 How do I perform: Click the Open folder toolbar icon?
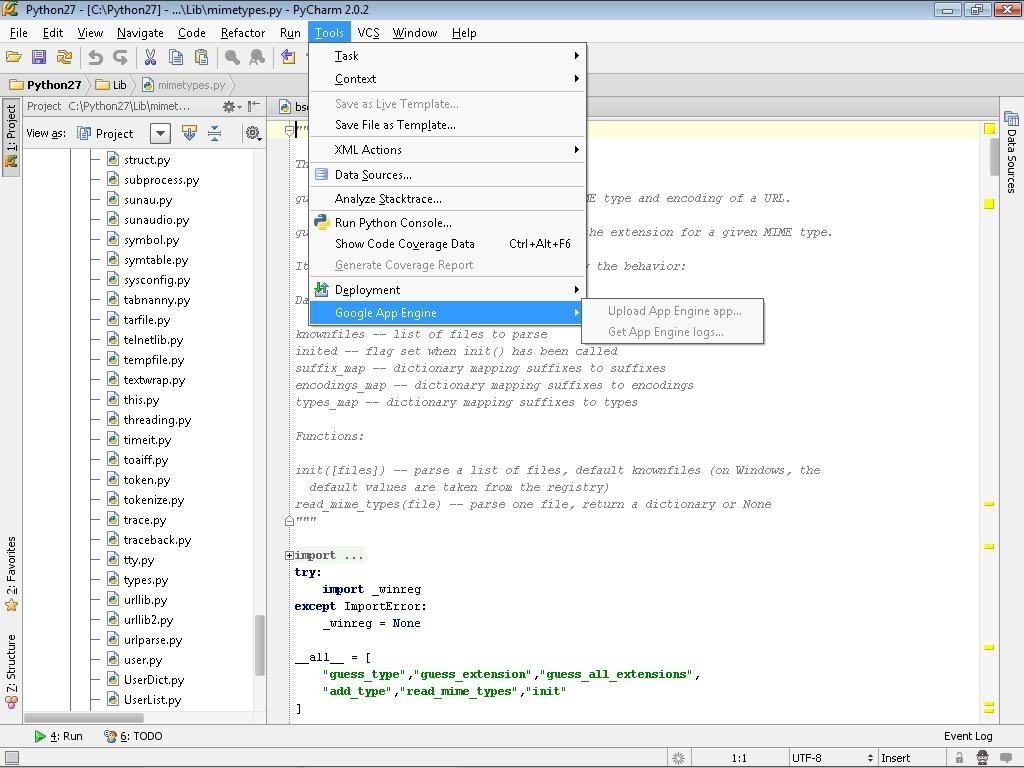tap(14, 57)
